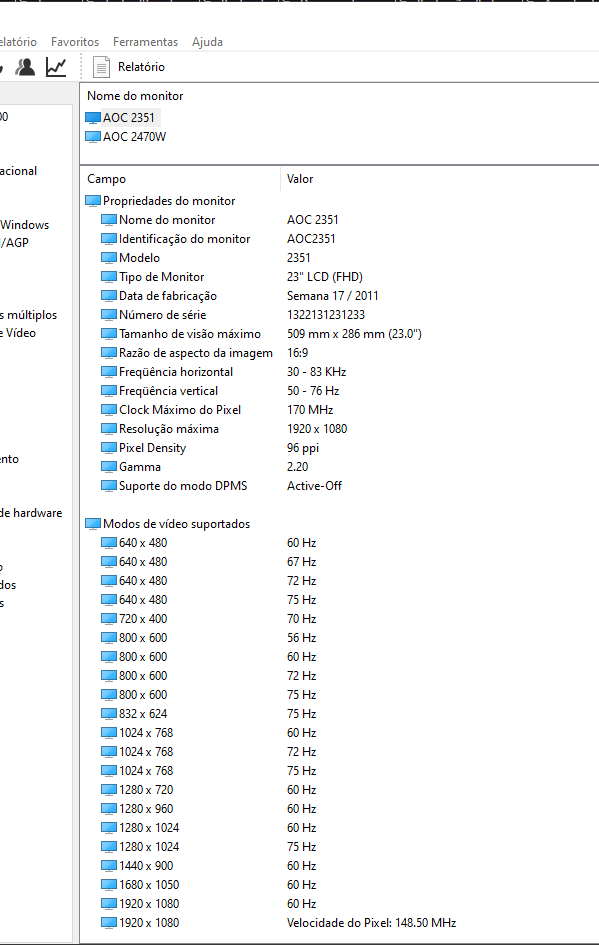
Task: Select the Pixel Density row
Action: pyautogui.click(x=339, y=448)
